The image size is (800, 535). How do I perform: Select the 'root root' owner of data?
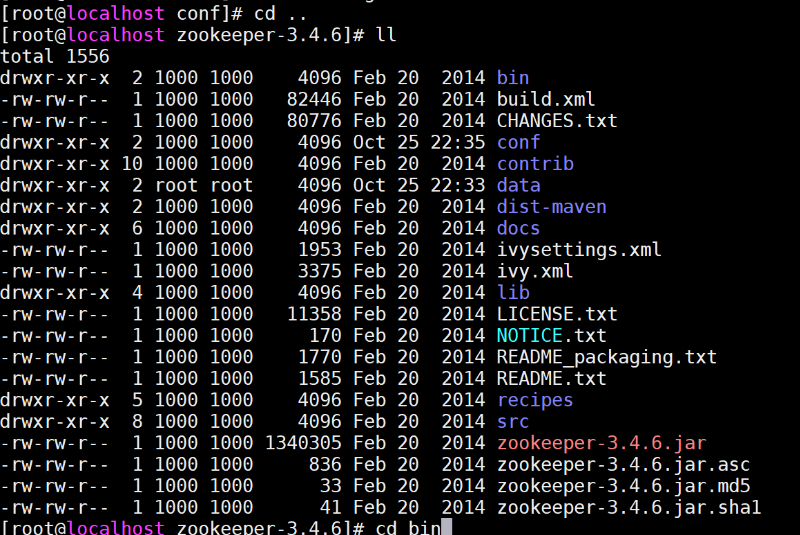[x=204, y=185]
